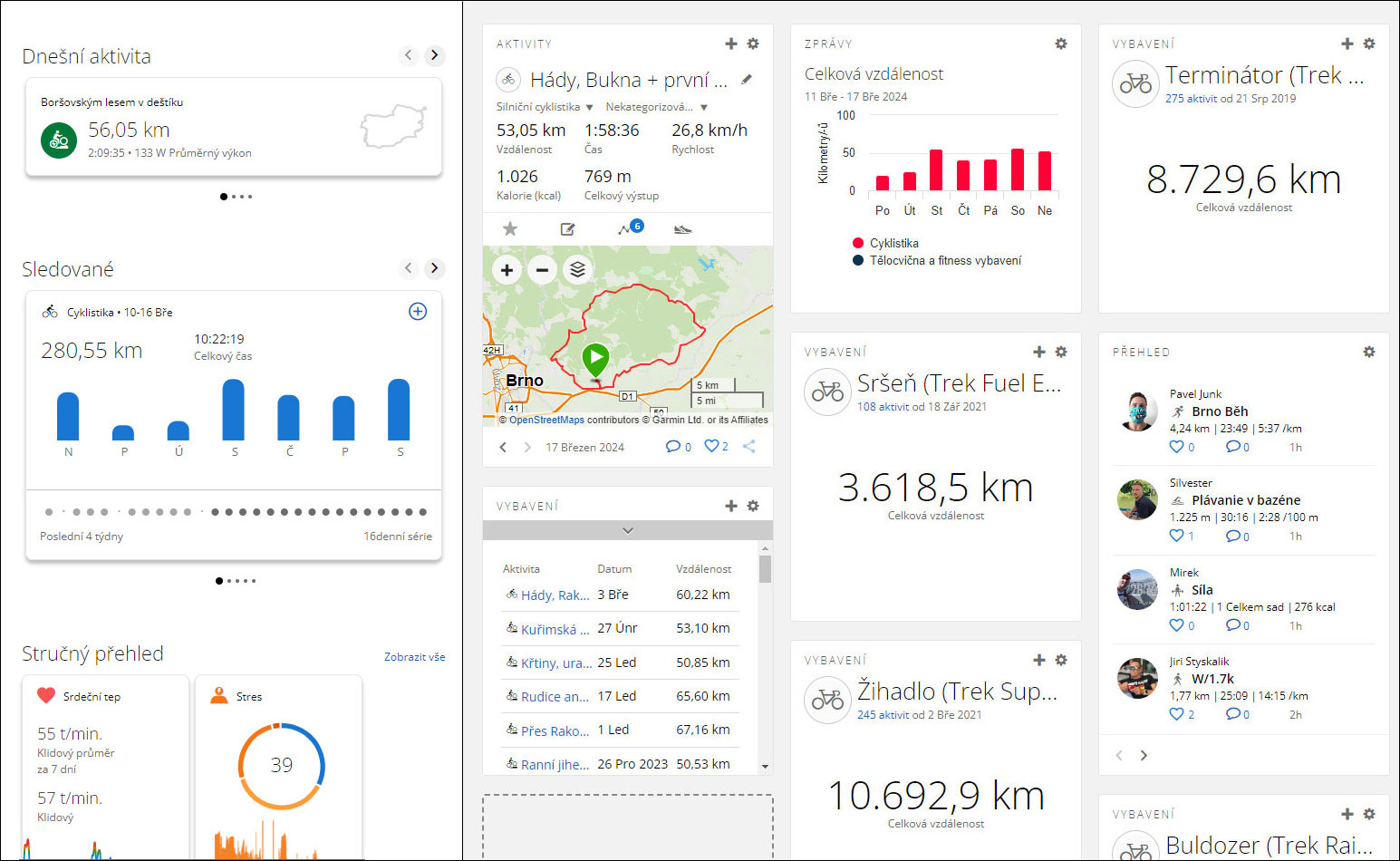Open settings gear of Zprávy widget
The image size is (1400, 861).
pos(1061,44)
